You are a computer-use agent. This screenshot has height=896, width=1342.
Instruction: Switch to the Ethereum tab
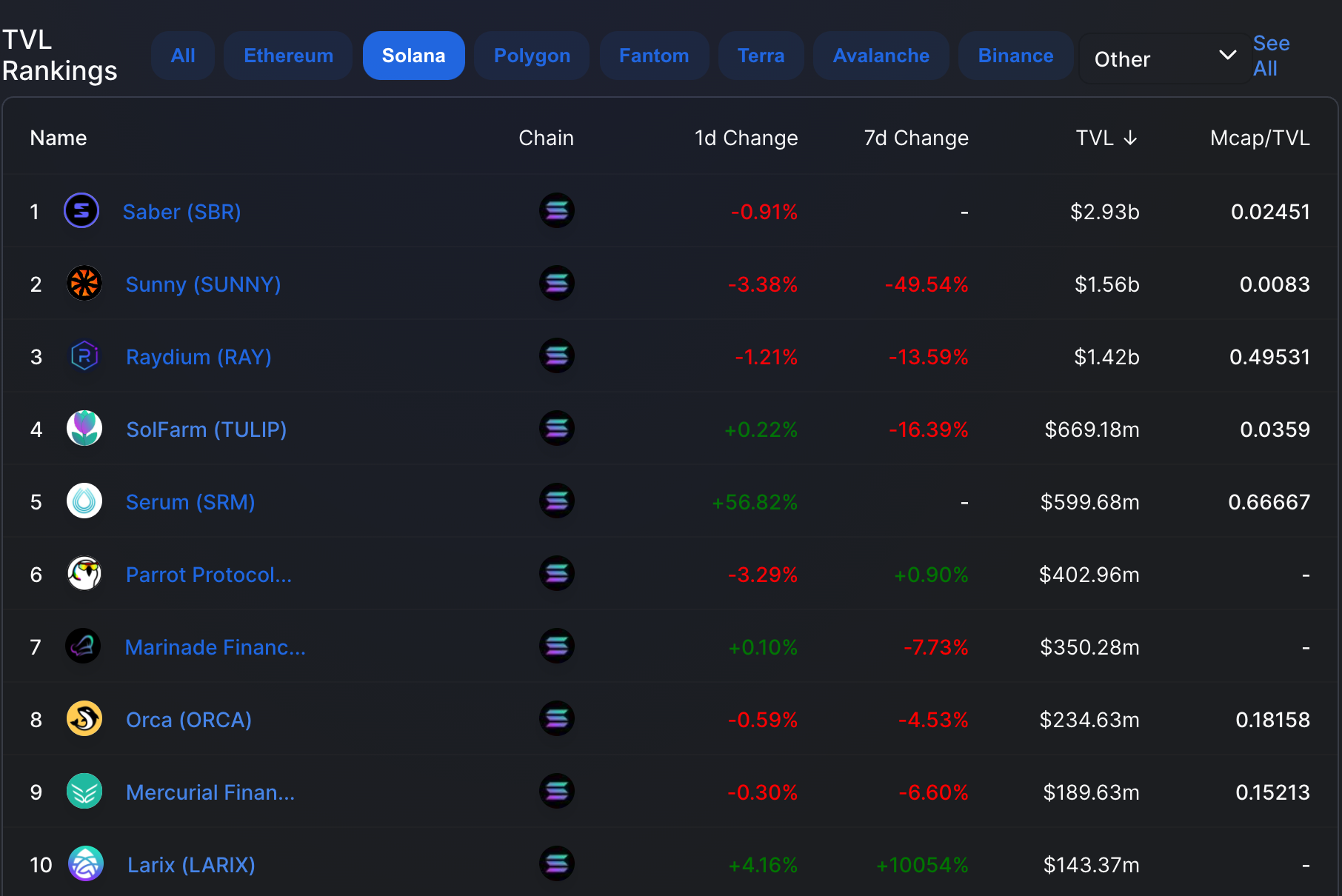click(289, 56)
